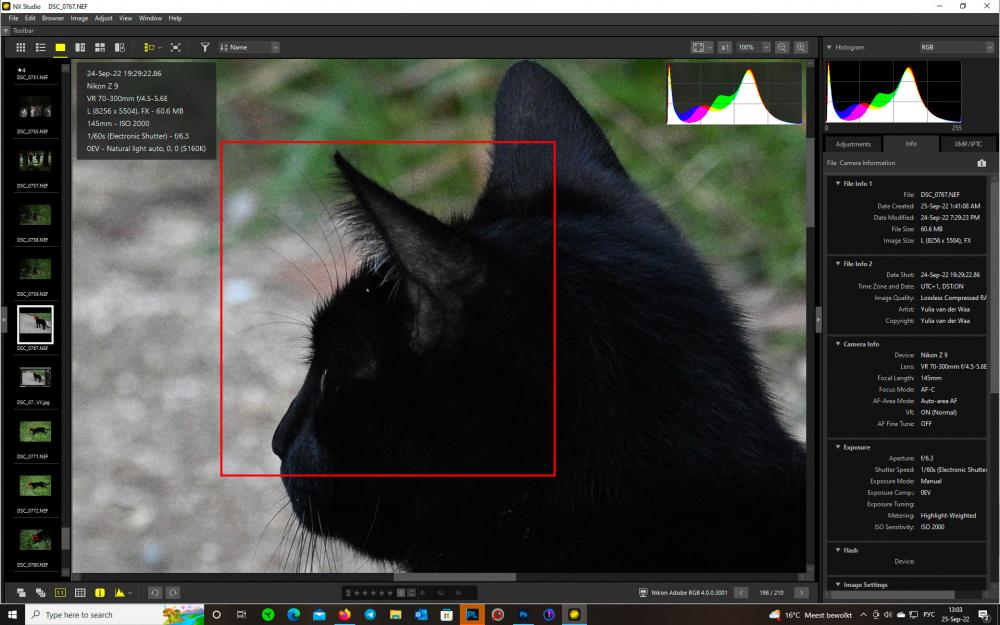The height and width of the screenshot is (625, 1000).
Task: Open the four-image multi view
Action: pos(99,47)
